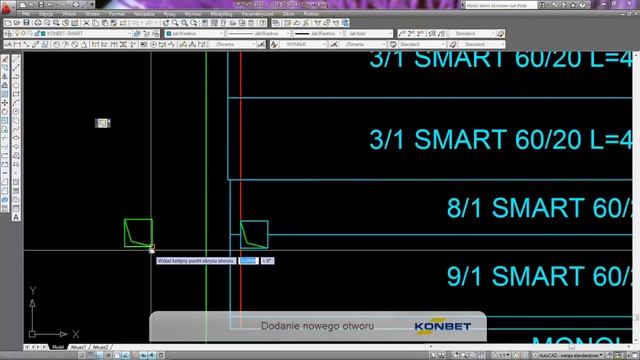Viewport: 640px width, 360px height.
Task: Click the color control swatch
Action: click(169, 33)
